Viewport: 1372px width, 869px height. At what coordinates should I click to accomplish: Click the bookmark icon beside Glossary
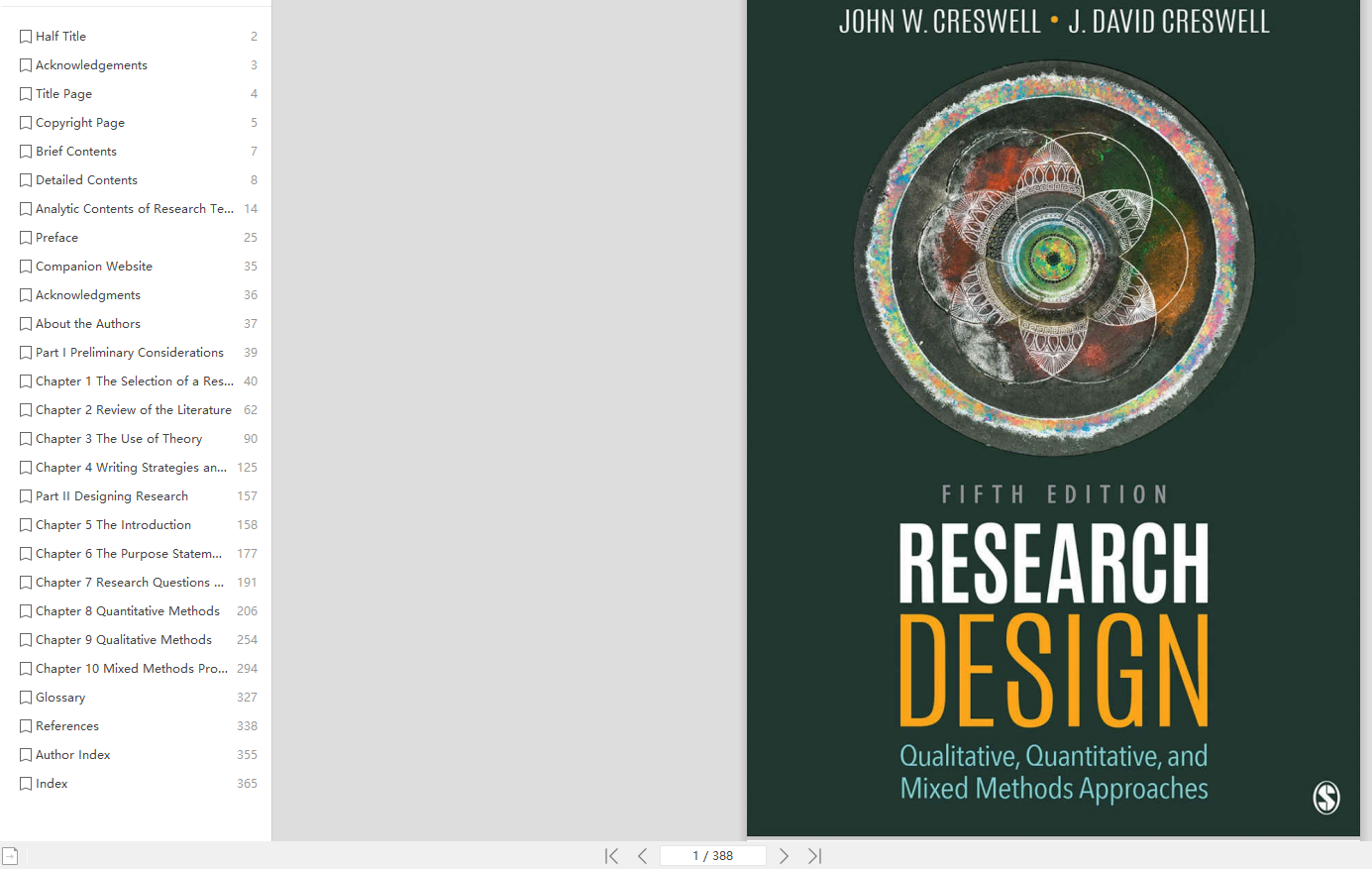point(24,697)
